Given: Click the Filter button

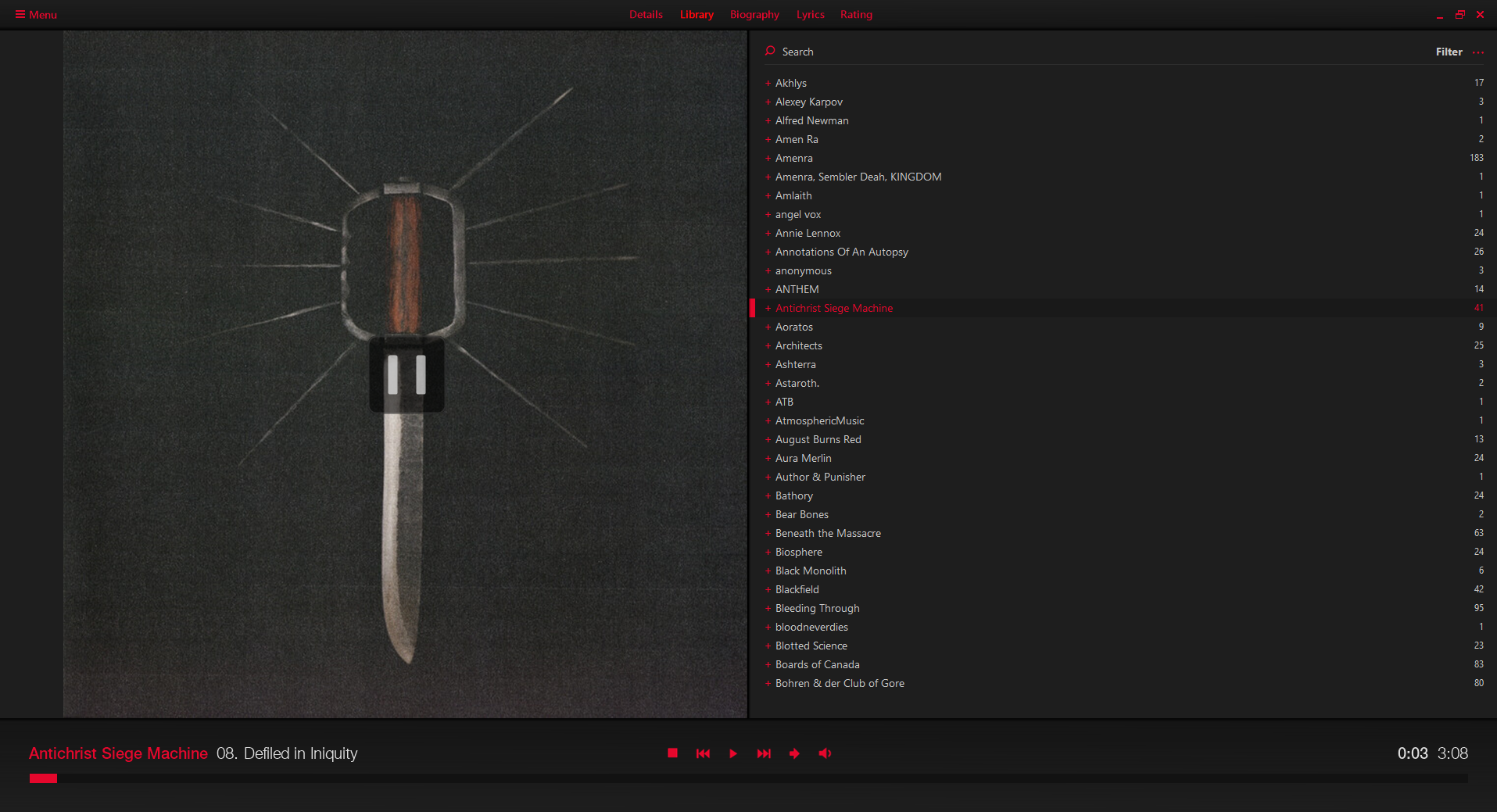Looking at the screenshot, I should (x=1449, y=52).
